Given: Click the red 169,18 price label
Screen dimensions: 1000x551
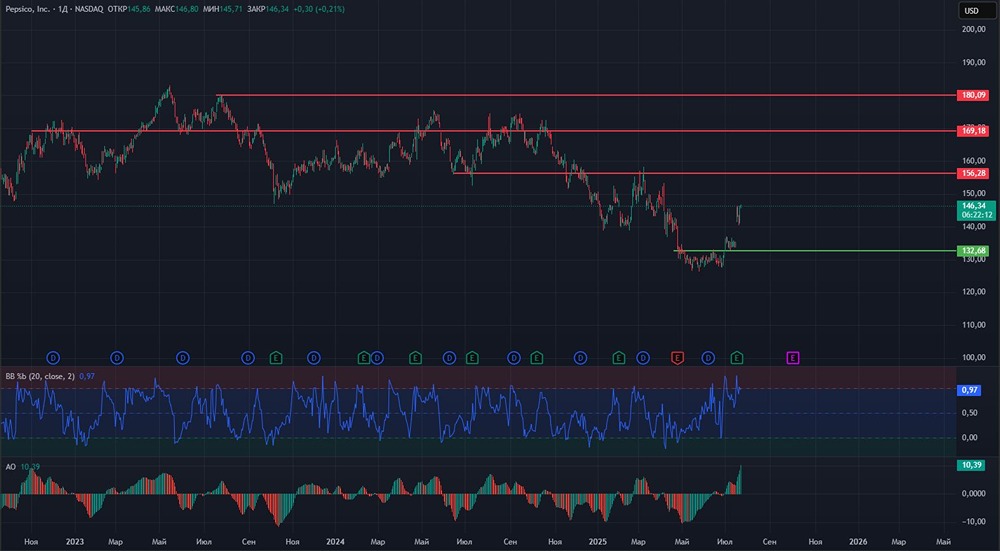Looking at the screenshot, I should [x=973, y=131].
